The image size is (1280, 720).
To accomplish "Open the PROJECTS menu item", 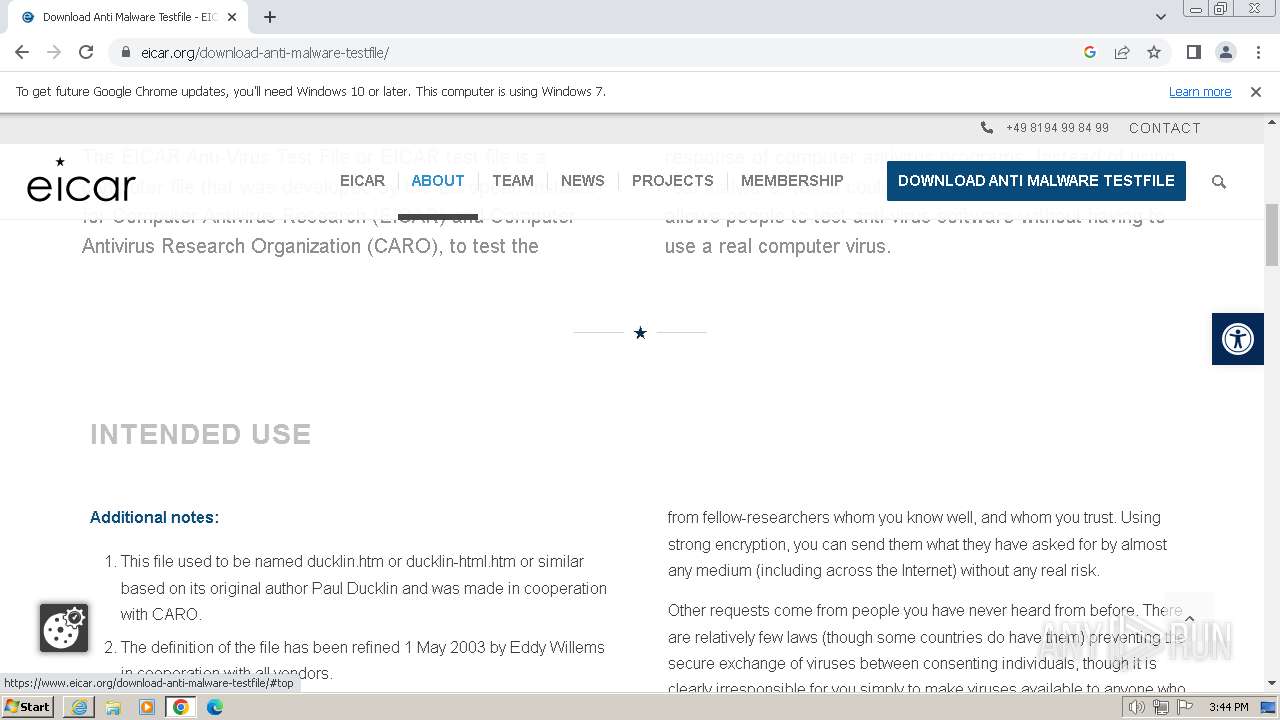I will [673, 181].
